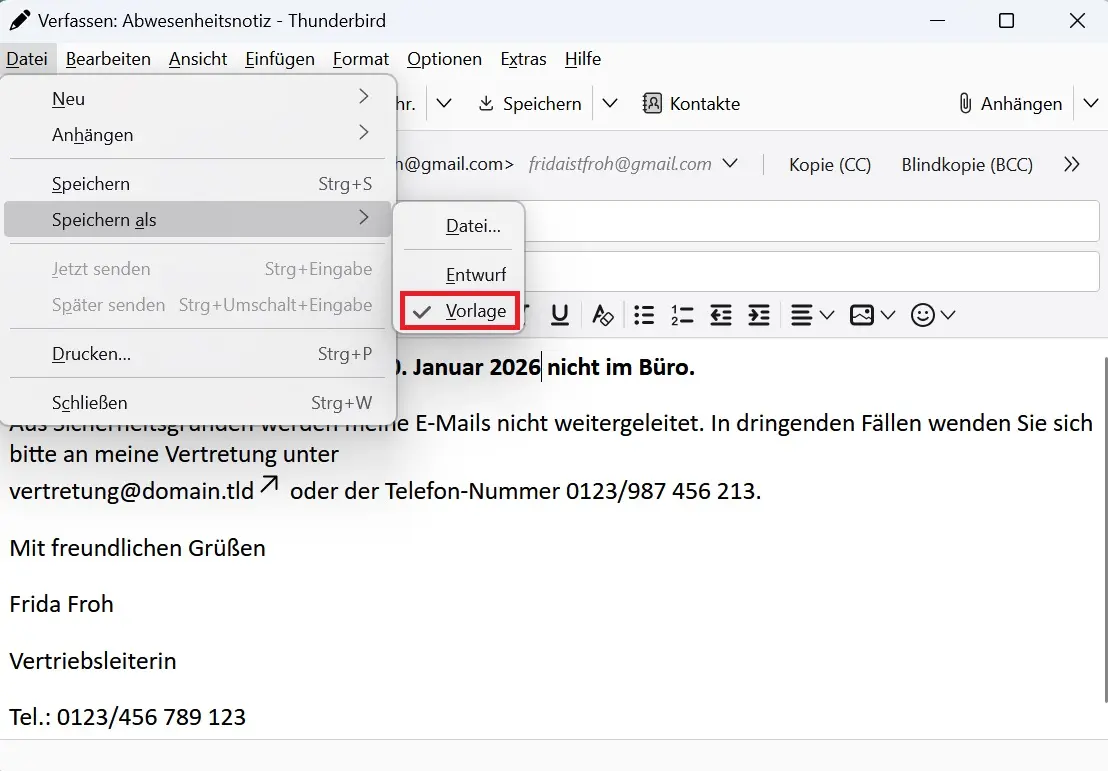Click the Speichern button

tap(530, 103)
